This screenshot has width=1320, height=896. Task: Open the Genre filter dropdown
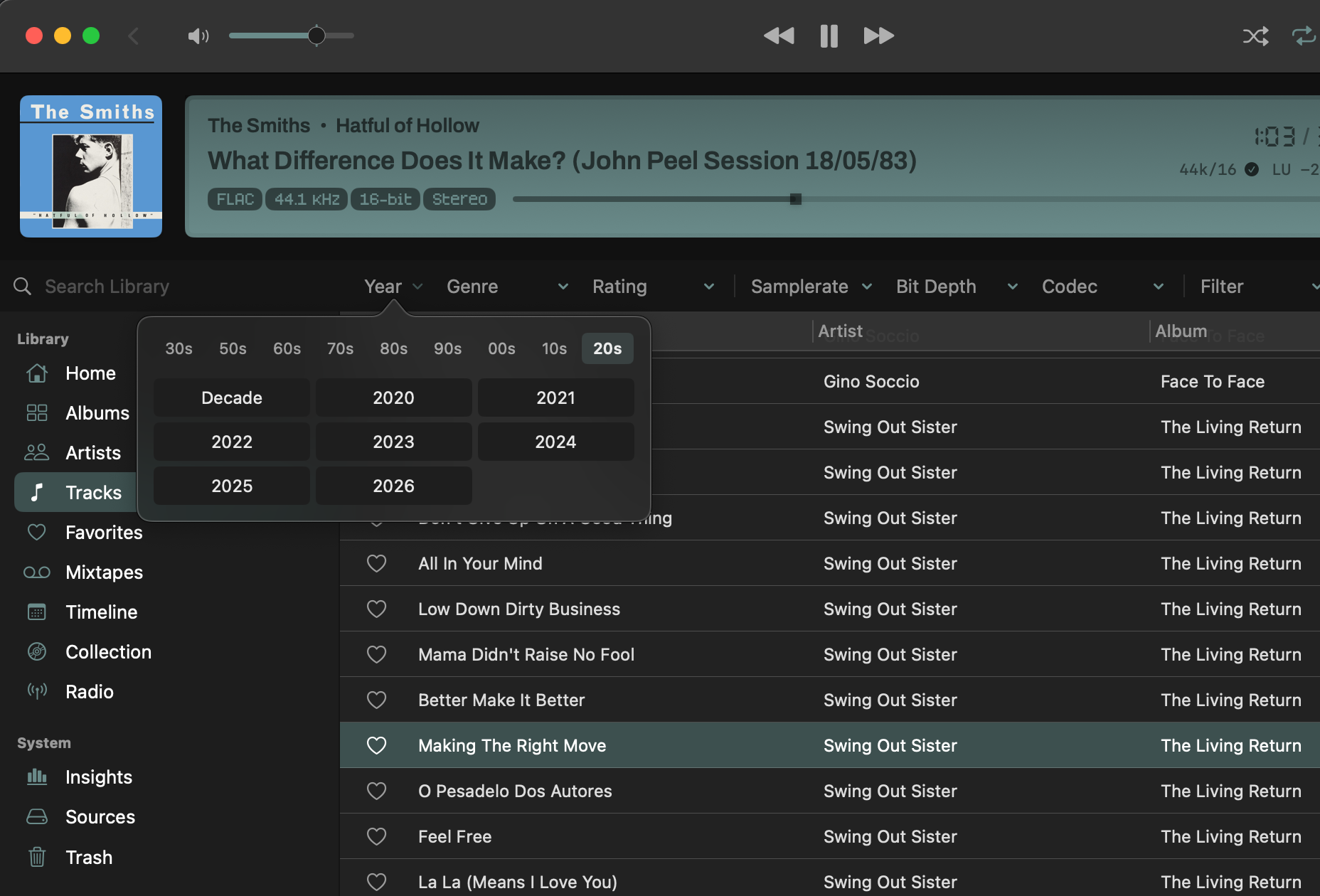click(508, 287)
